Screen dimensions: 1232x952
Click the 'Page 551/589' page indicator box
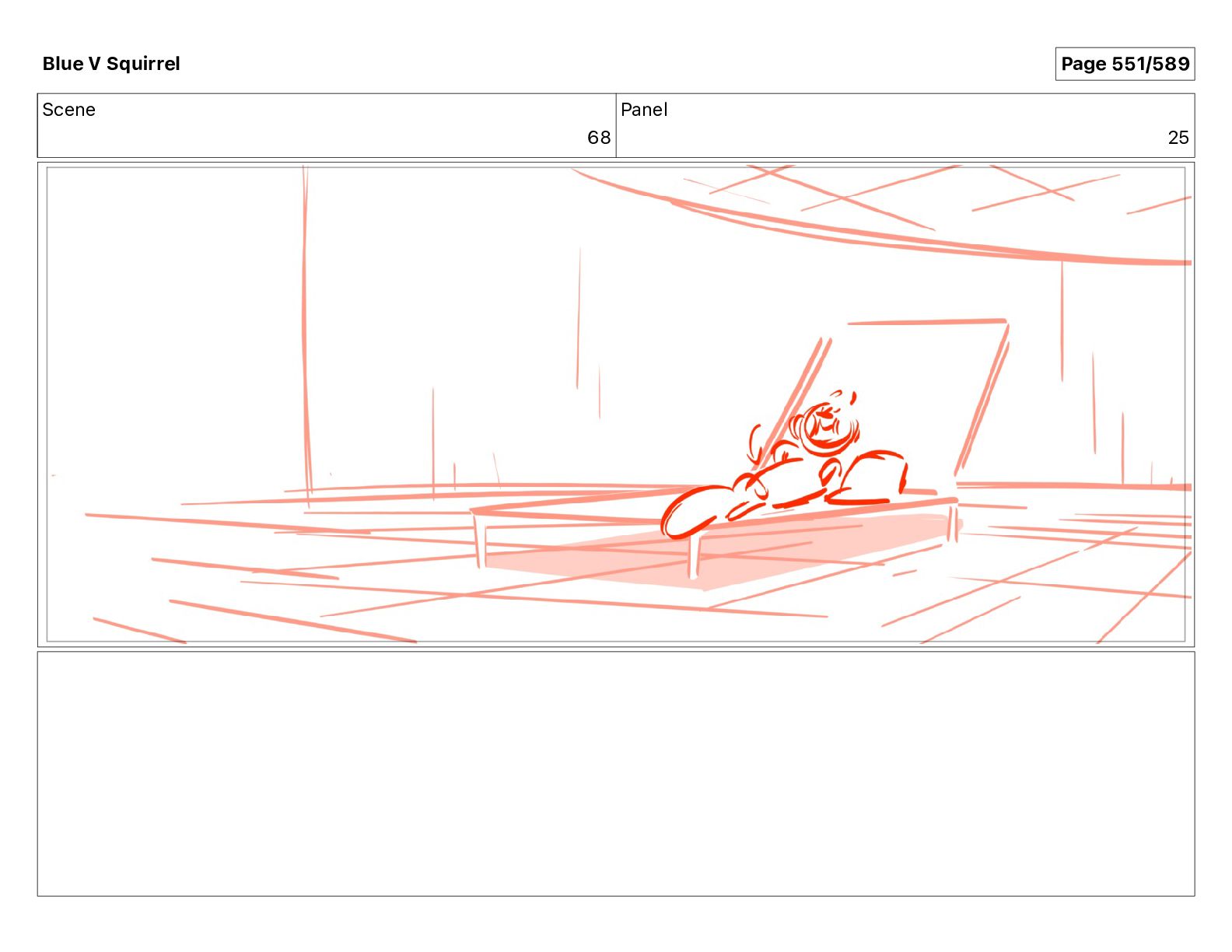[1125, 64]
